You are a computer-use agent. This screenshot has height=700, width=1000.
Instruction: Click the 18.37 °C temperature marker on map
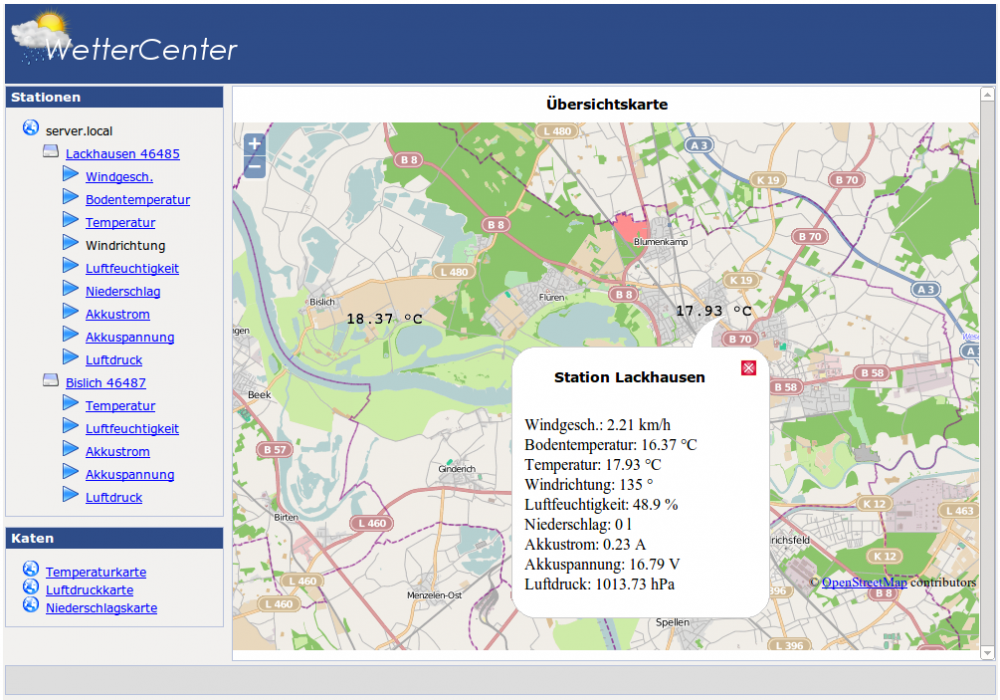(384, 319)
